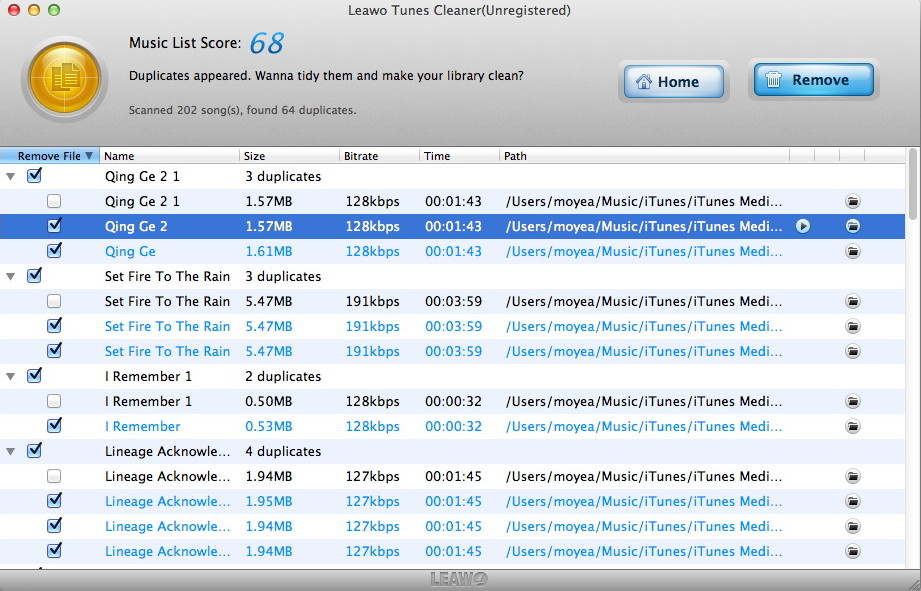Click the 0.53MB size cell
This screenshot has height=591, width=921.
[268, 427]
